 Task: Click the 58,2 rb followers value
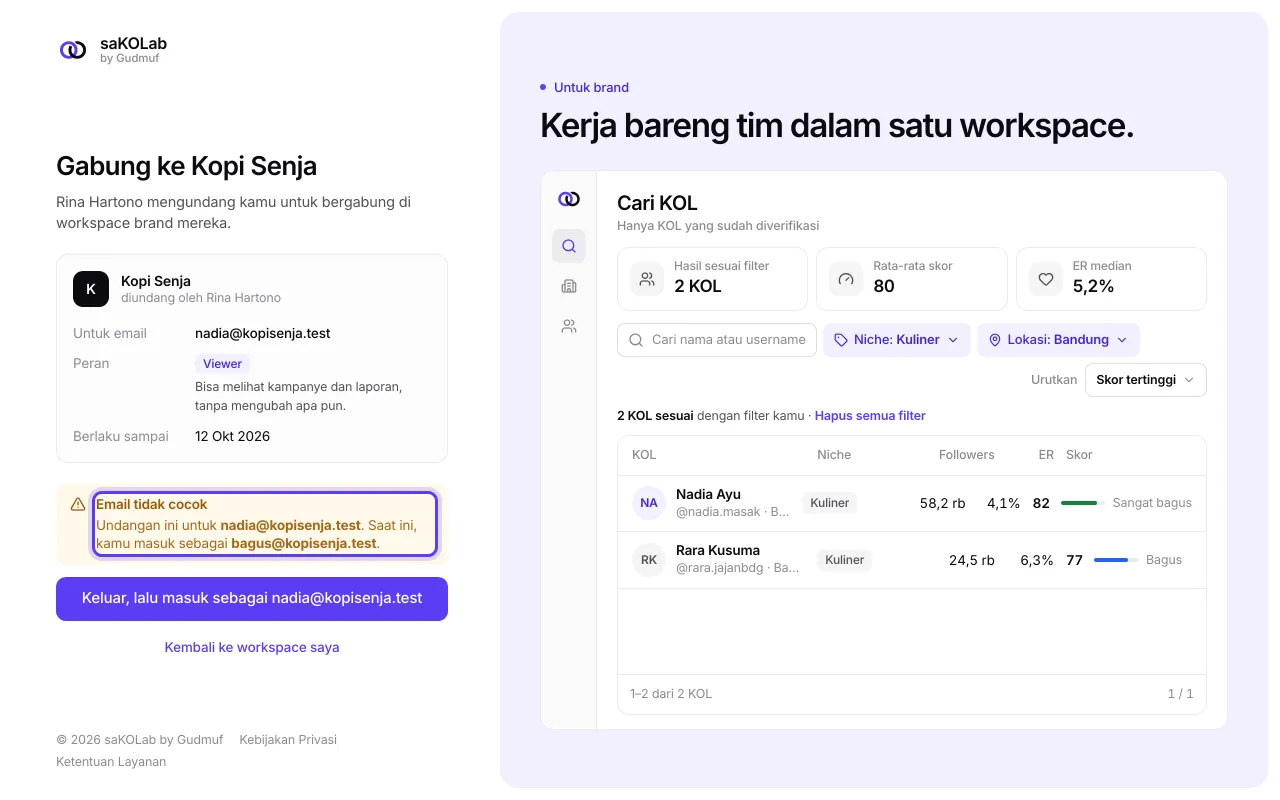[x=943, y=503]
